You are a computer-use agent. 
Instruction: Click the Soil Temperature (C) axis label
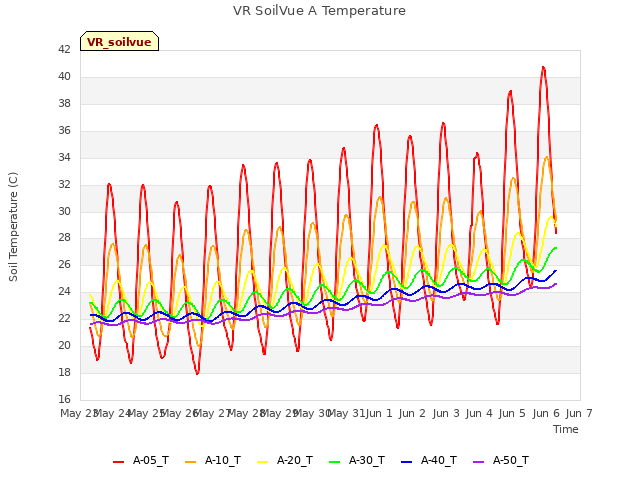point(13,227)
